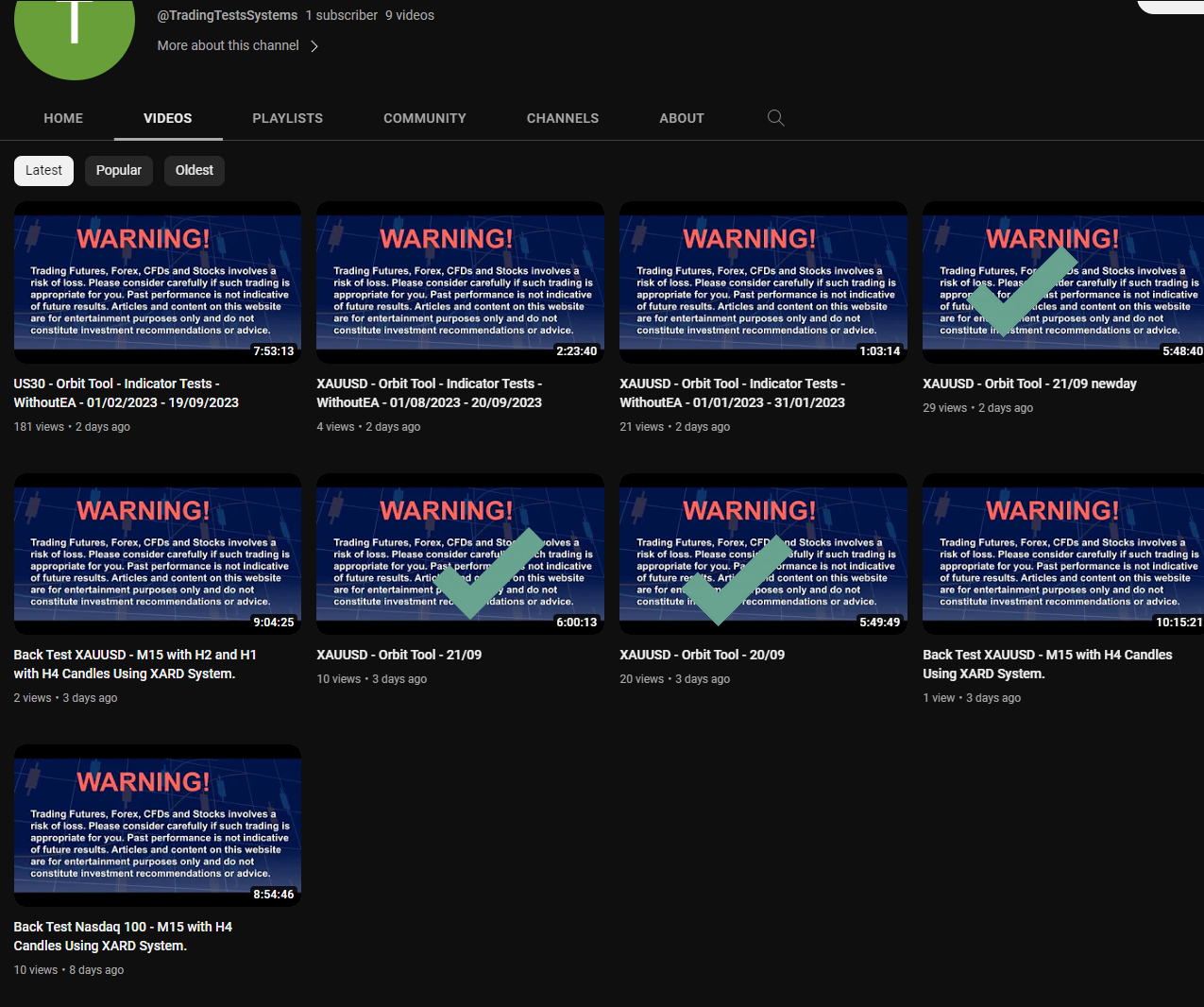Click 2 views • 3 days ago text
This screenshot has height=1007, width=1204.
coord(65,698)
